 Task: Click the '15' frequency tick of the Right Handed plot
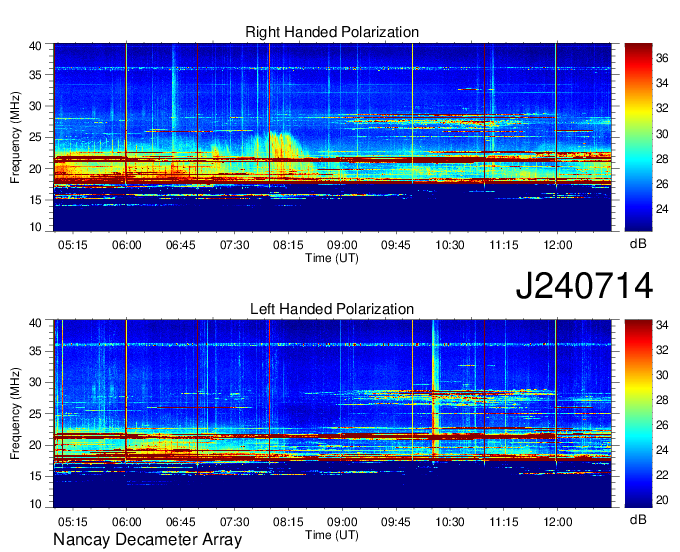click(x=35, y=200)
